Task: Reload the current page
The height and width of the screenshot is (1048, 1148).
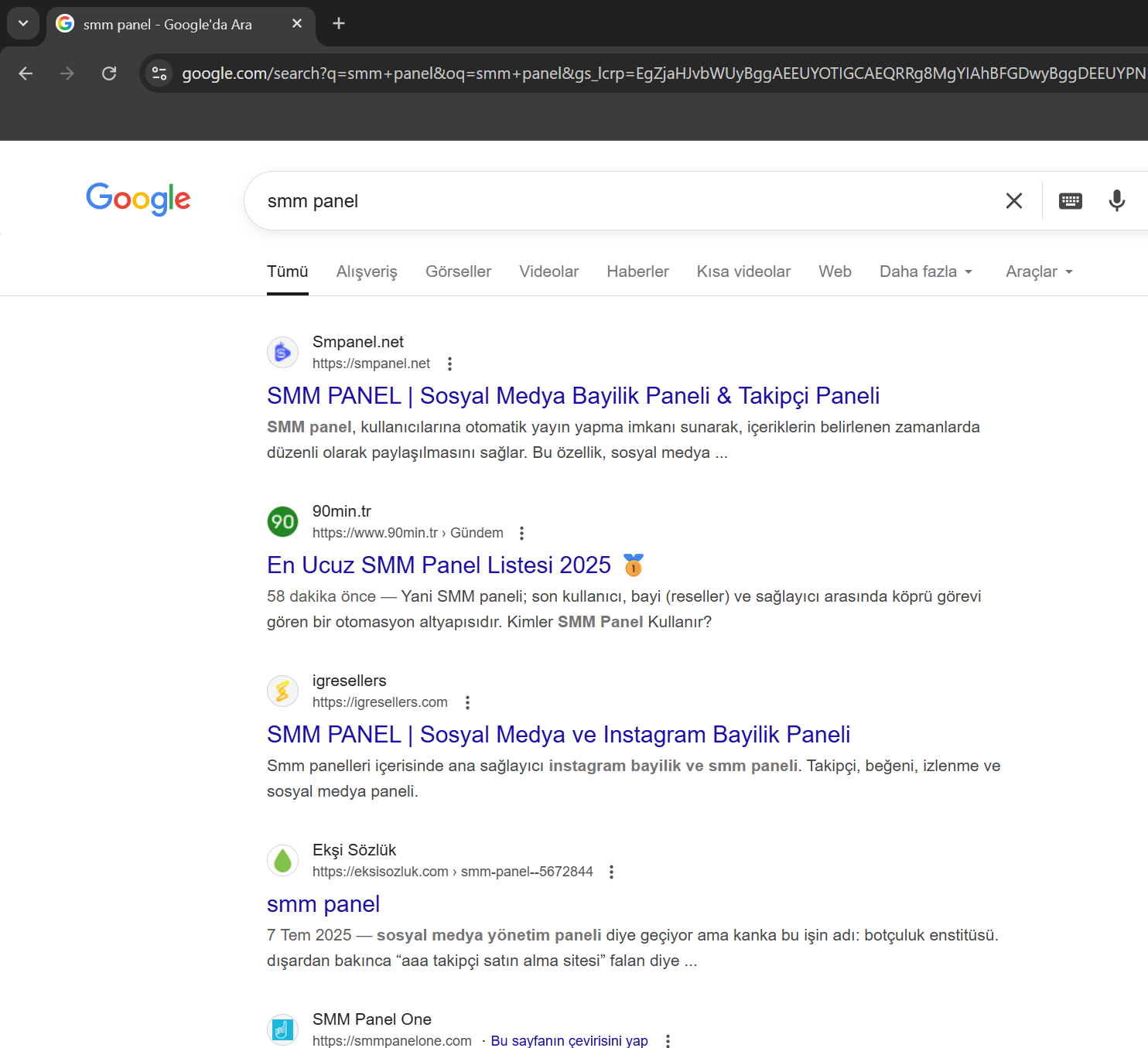Action: (109, 73)
